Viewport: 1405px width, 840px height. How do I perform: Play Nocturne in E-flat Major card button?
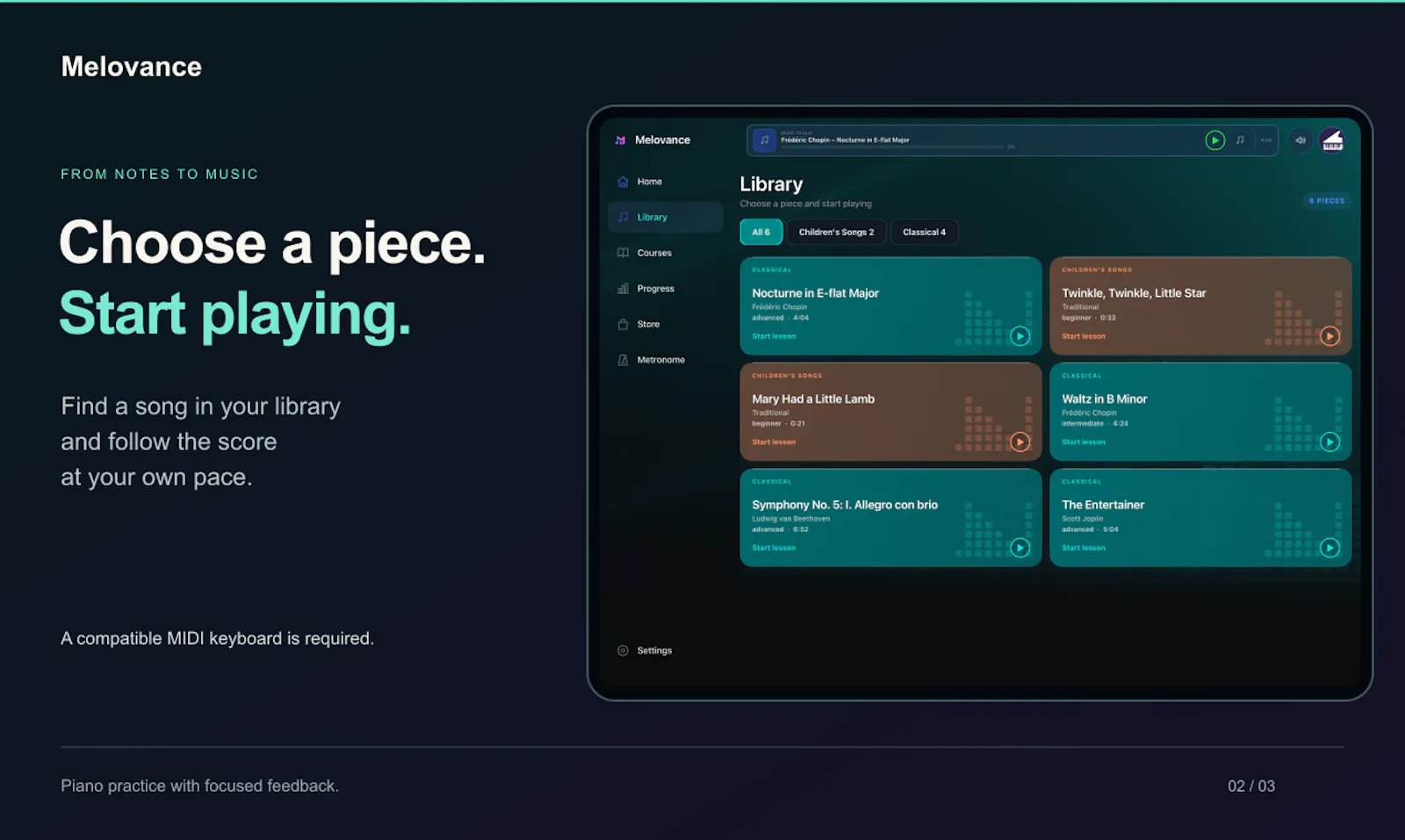point(1020,336)
